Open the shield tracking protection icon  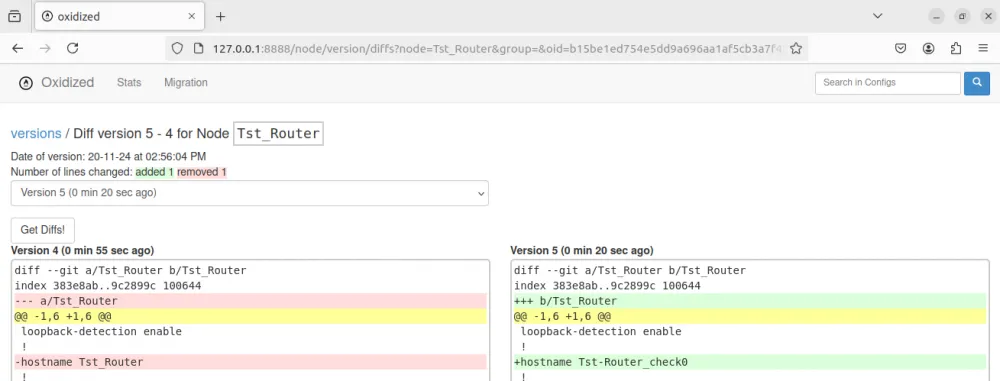pyautogui.click(x=177, y=49)
